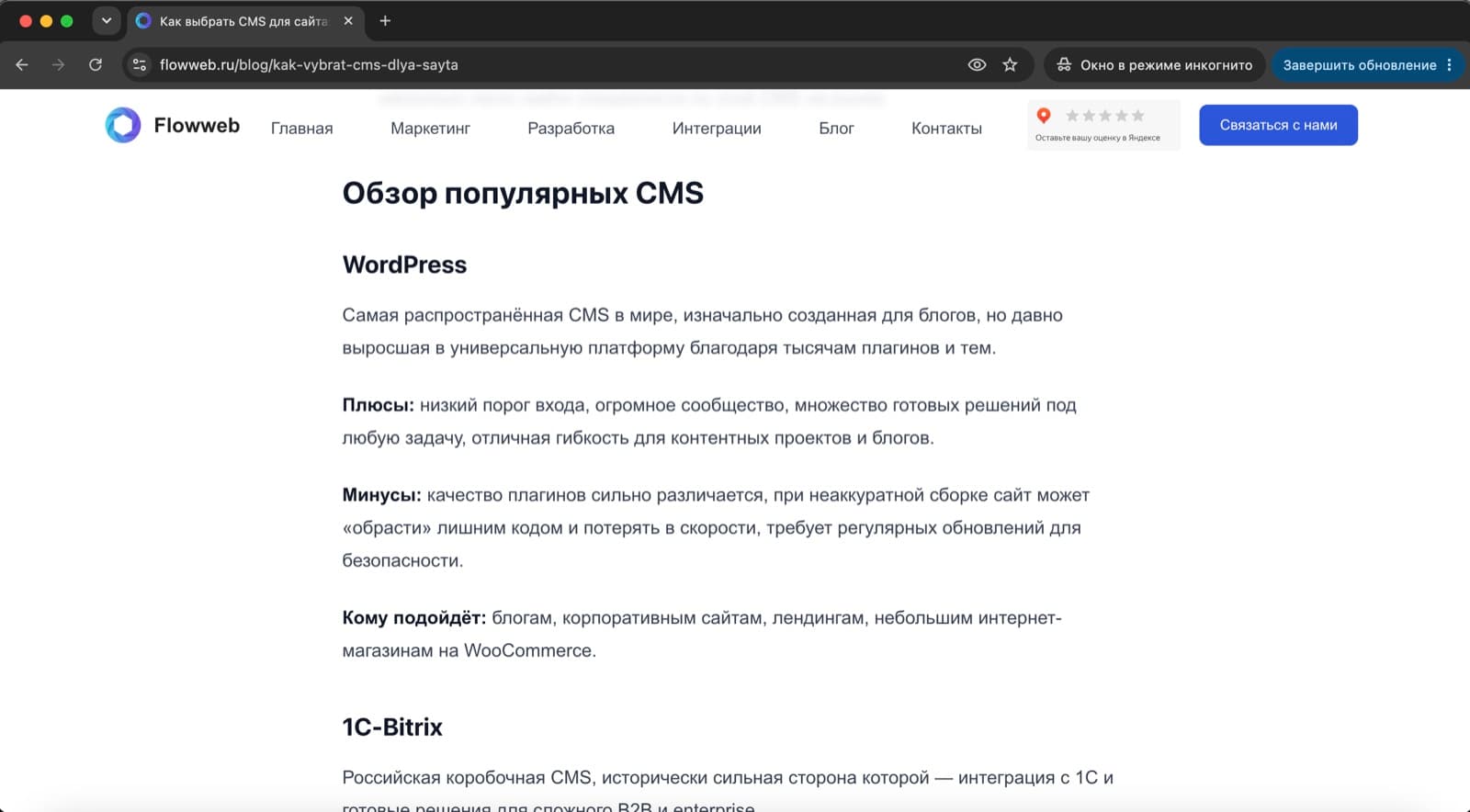Viewport: 1470px width, 812px height.
Task: Click the bold 'Минусы:' label
Action: [x=382, y=495]
